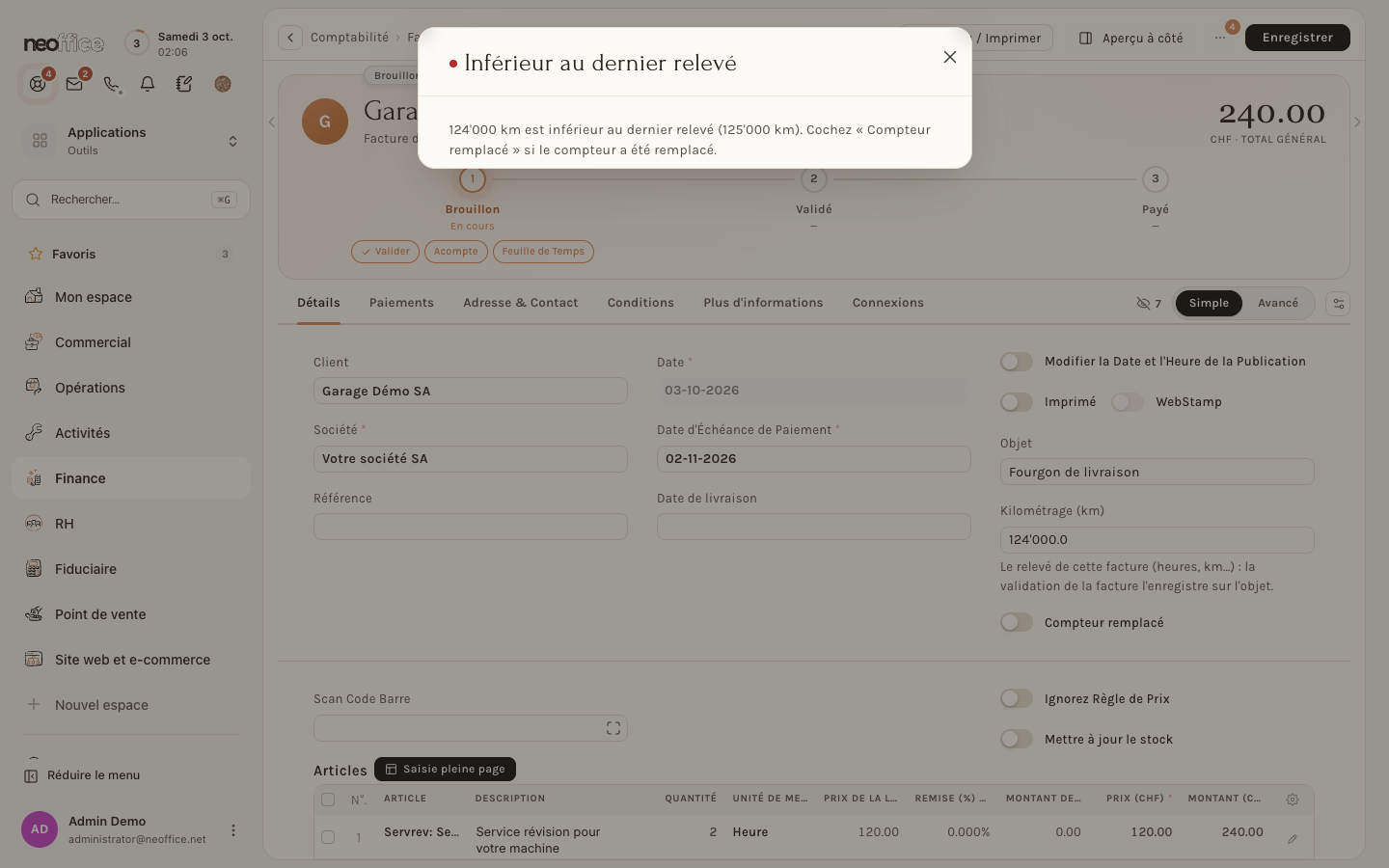Go back using the breadcrumb arrow
Screen dimensions: 1389x868
(x=290, y=38)
